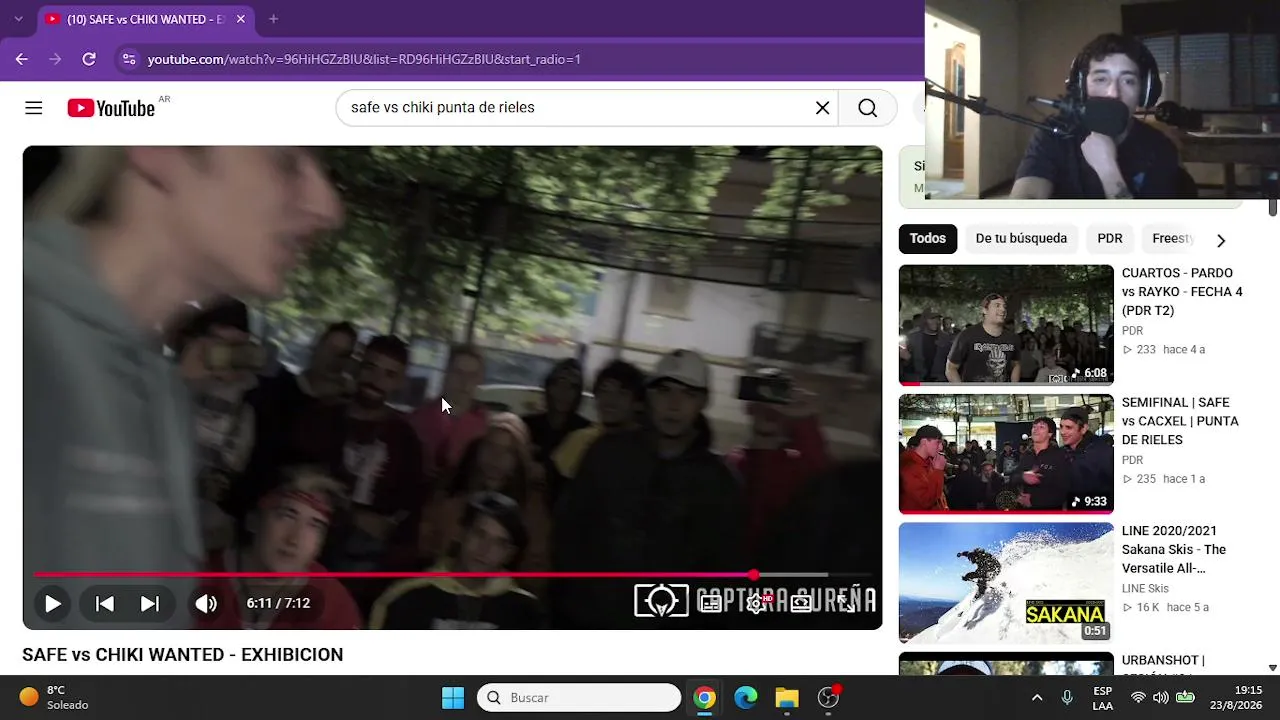This screenshot has width=1280, height=720.
Task: Open the Wi-Fi network tray icon
Action: pyautogui.click(x=1138, y=698)
